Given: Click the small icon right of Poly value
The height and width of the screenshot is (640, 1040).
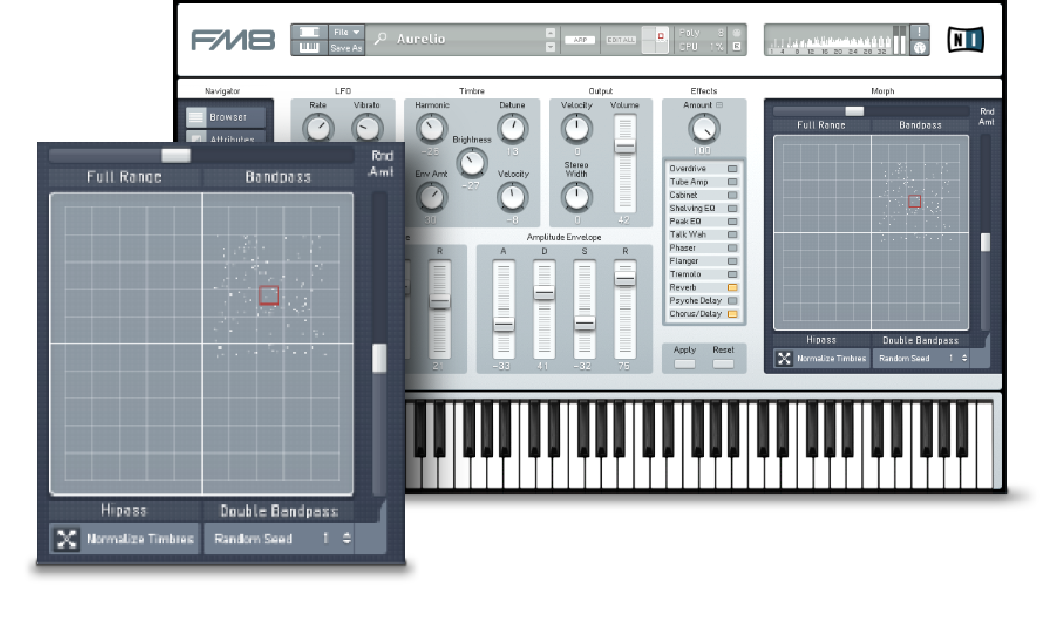Looking at the screenshot, I should click(x=736, y=32).
